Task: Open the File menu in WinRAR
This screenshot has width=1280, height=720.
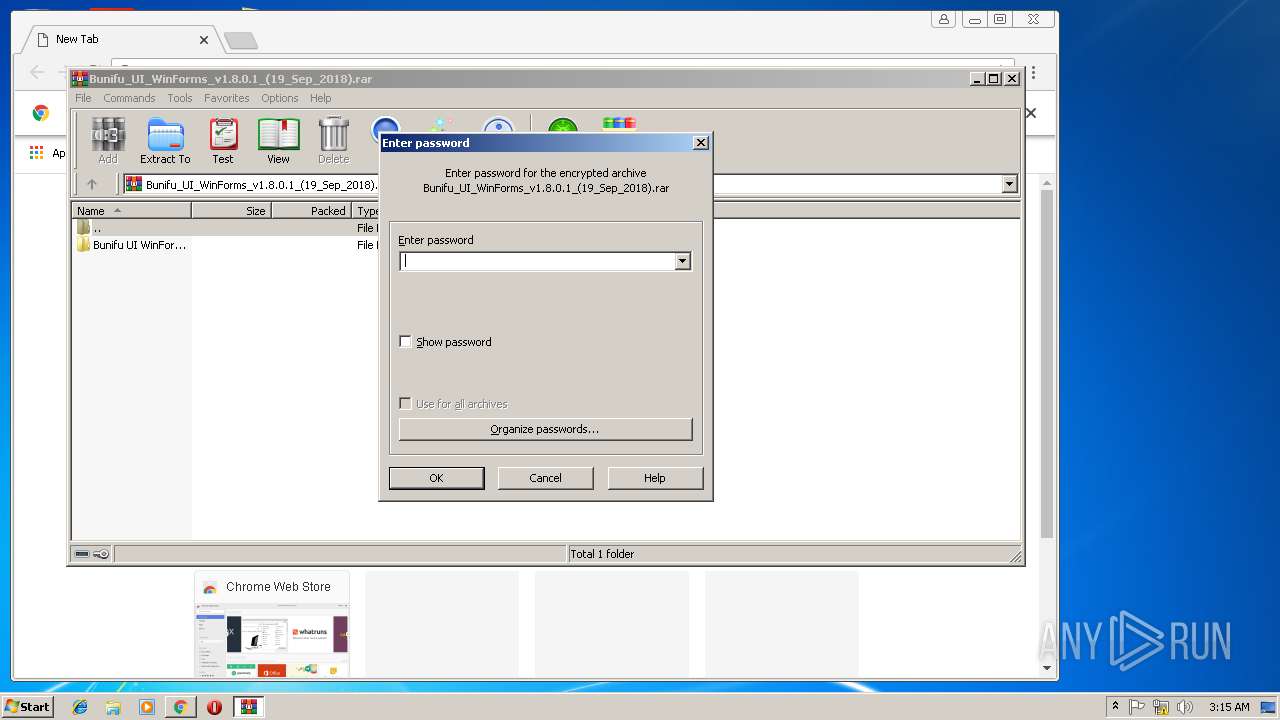Action: point(83,98)
